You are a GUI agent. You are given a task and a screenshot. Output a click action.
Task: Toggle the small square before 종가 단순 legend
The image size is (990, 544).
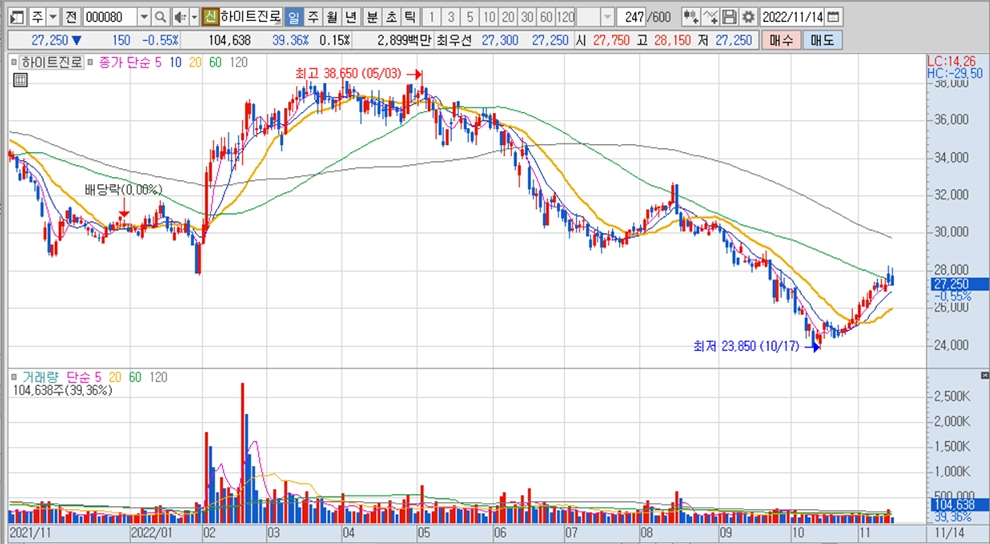[x=92, y=62]
